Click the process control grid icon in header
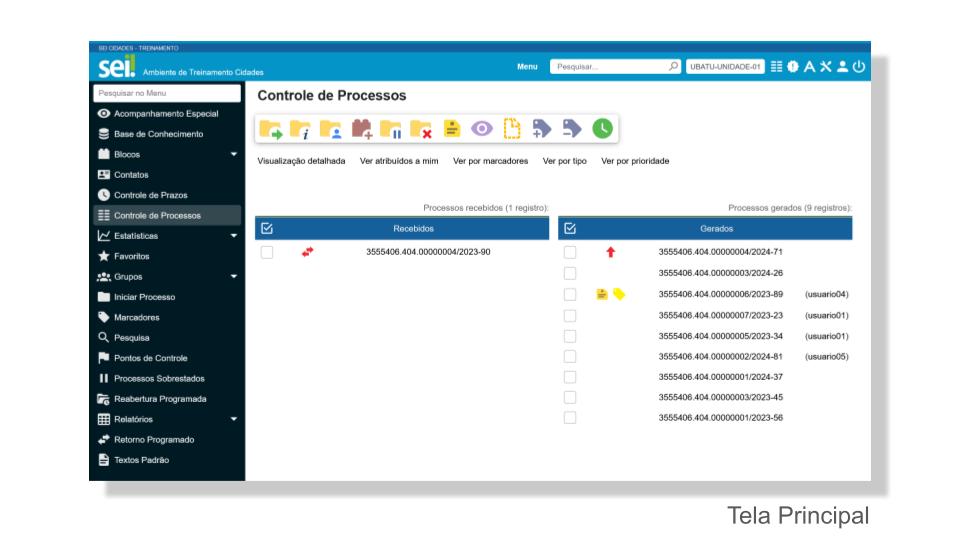This screenshot has height=540, width=960. pyautogui.click(x=776, y=67)
